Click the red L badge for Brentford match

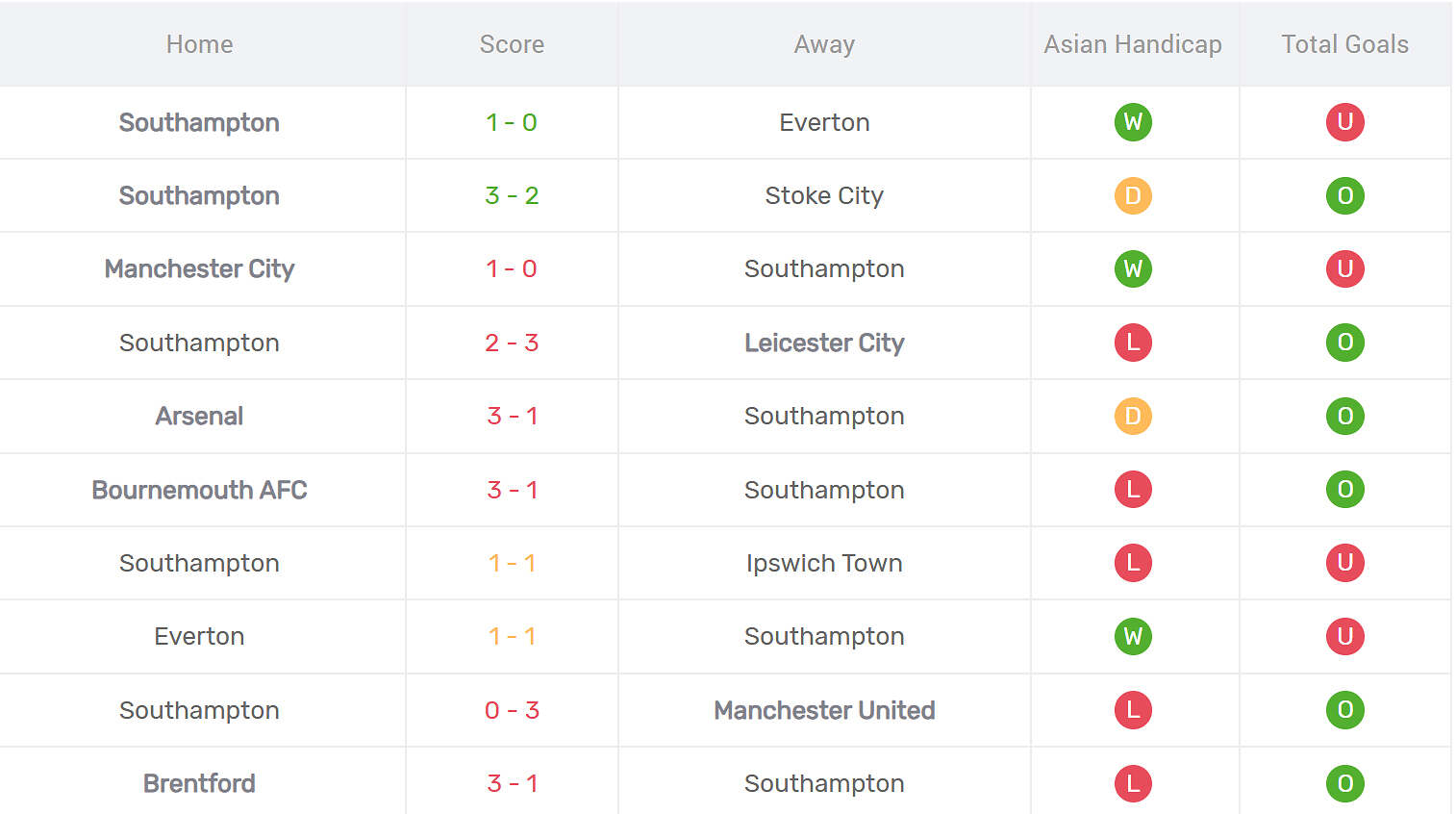tap(1133, 783)
